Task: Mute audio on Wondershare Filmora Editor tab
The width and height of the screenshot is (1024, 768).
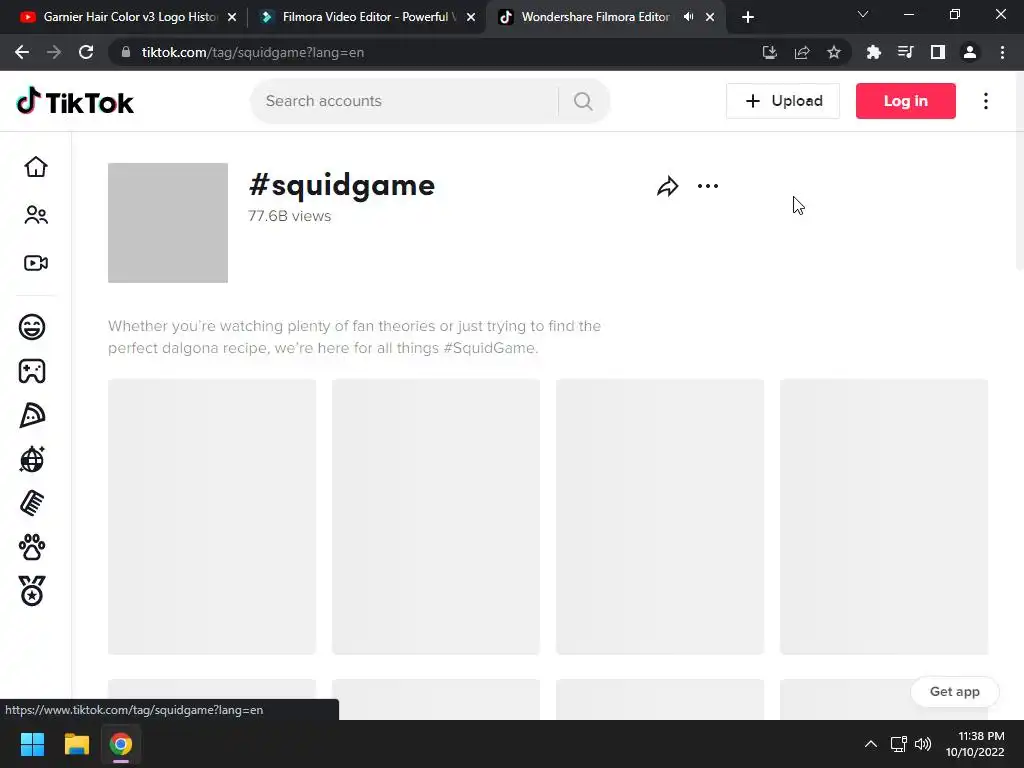Action: [688, 17]
